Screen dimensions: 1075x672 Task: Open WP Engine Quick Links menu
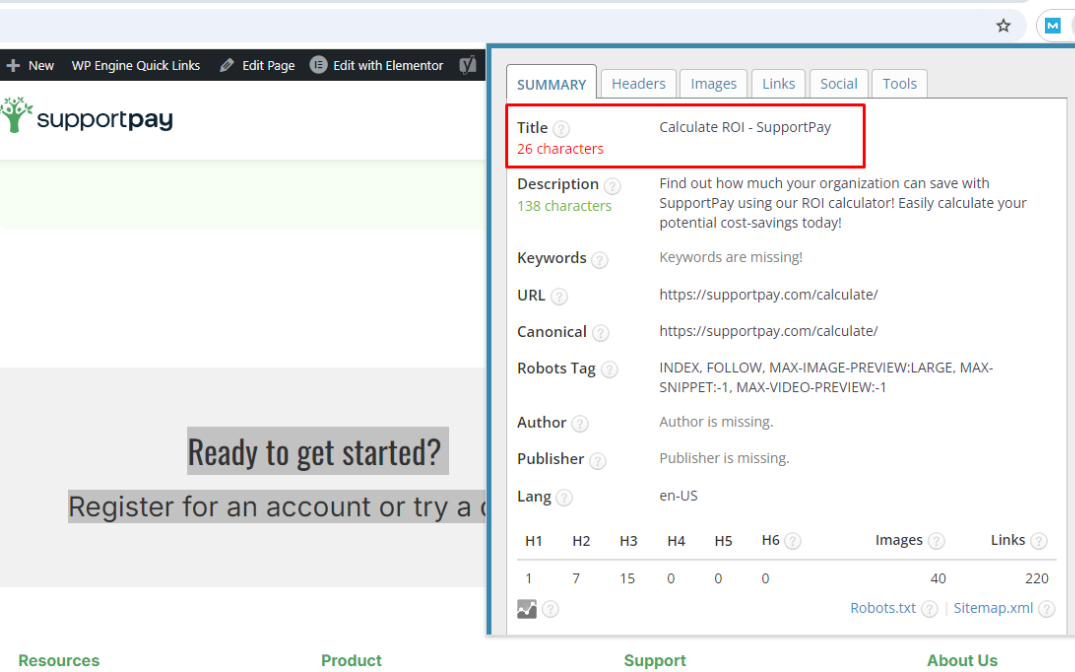click(x=135, y=65)
